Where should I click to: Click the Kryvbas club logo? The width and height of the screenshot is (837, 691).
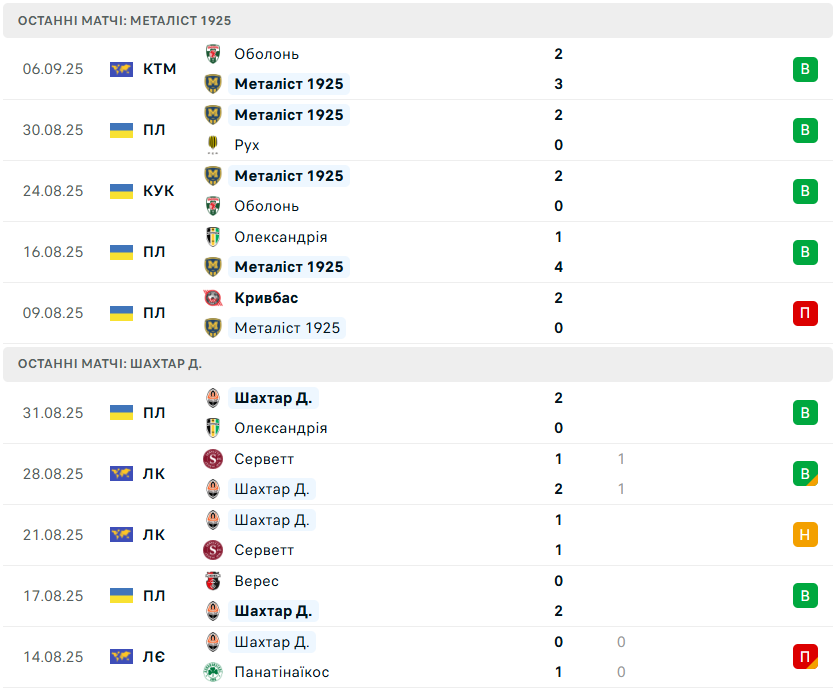pos(212,298)
